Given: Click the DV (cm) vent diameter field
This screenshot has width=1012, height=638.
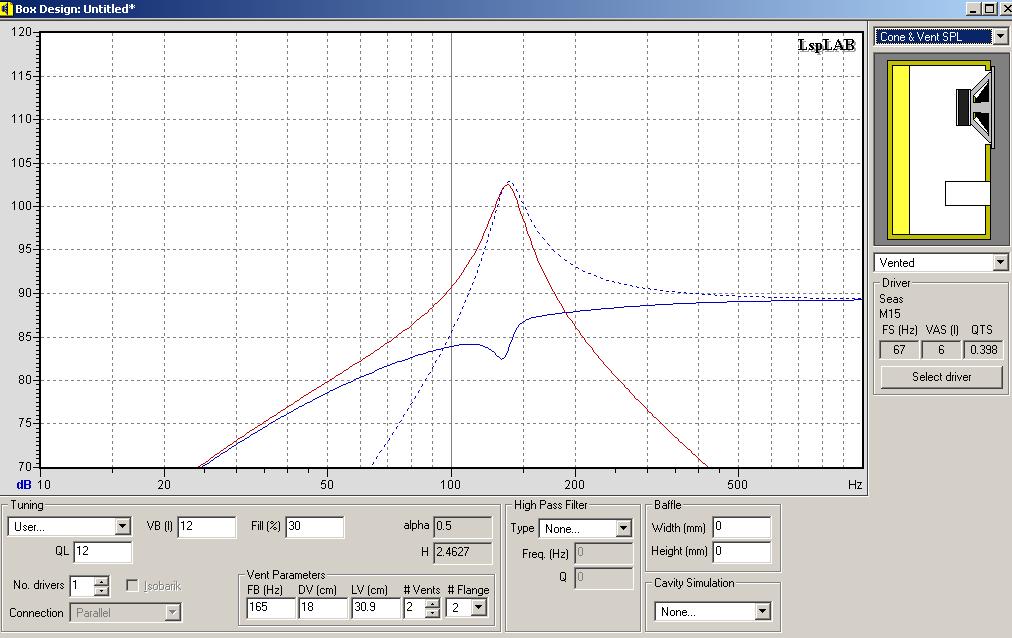Looking at the screenshot, I should [322, 607].
